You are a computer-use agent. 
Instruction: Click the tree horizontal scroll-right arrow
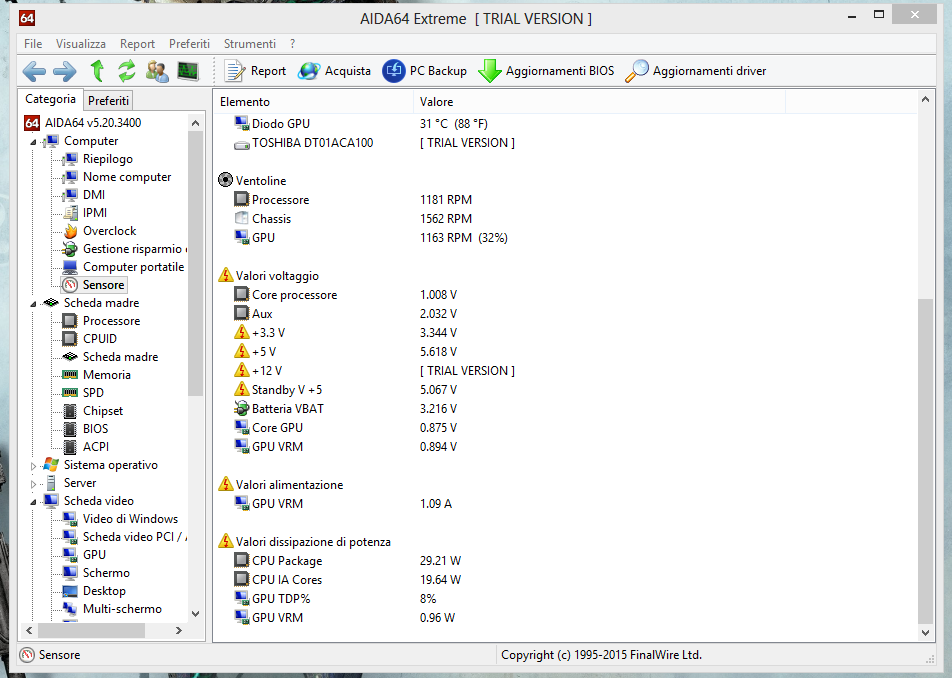(x=178, y=631)
